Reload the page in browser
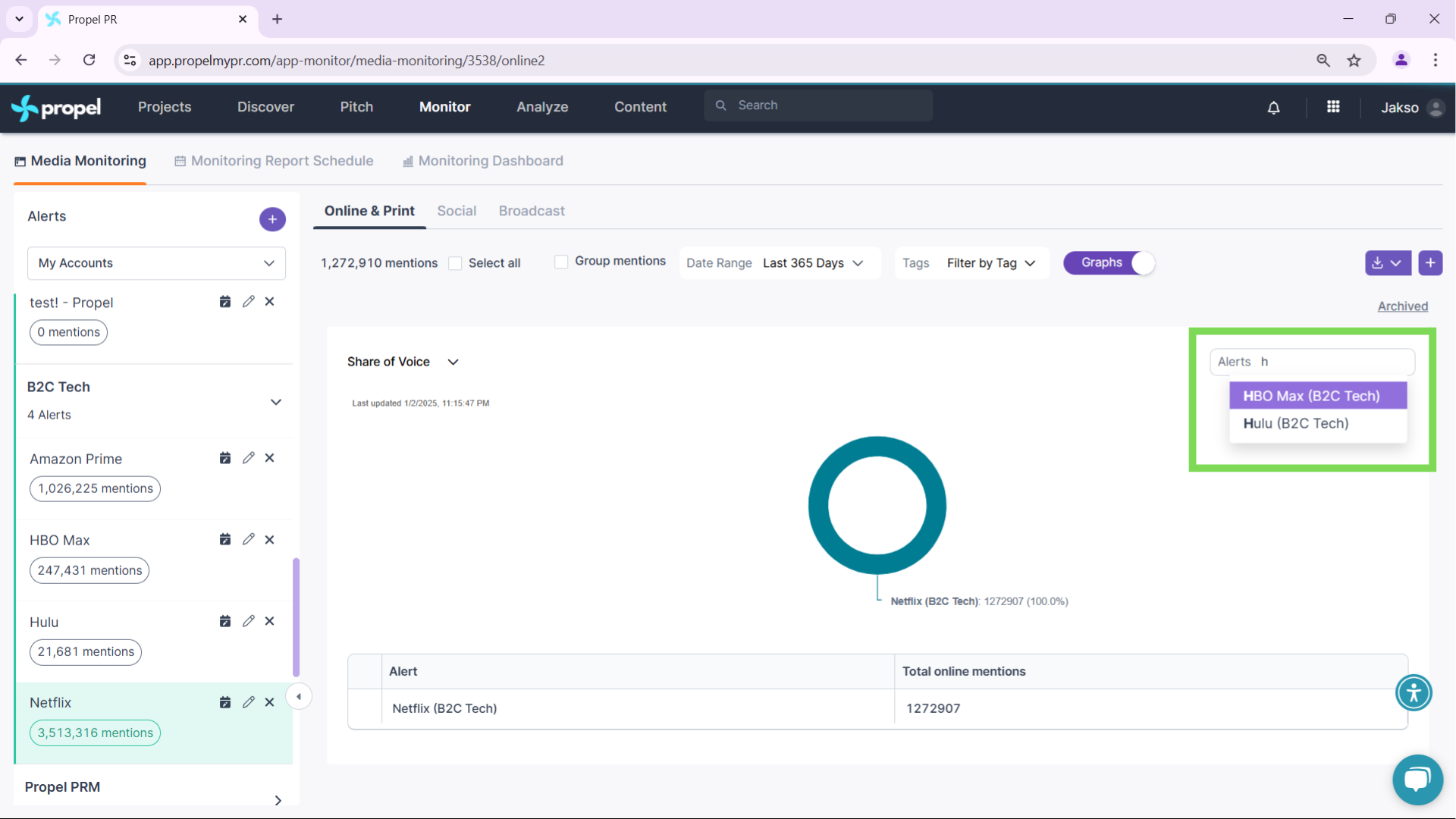This screenshot has height=819, width=1456. point(89,60)
